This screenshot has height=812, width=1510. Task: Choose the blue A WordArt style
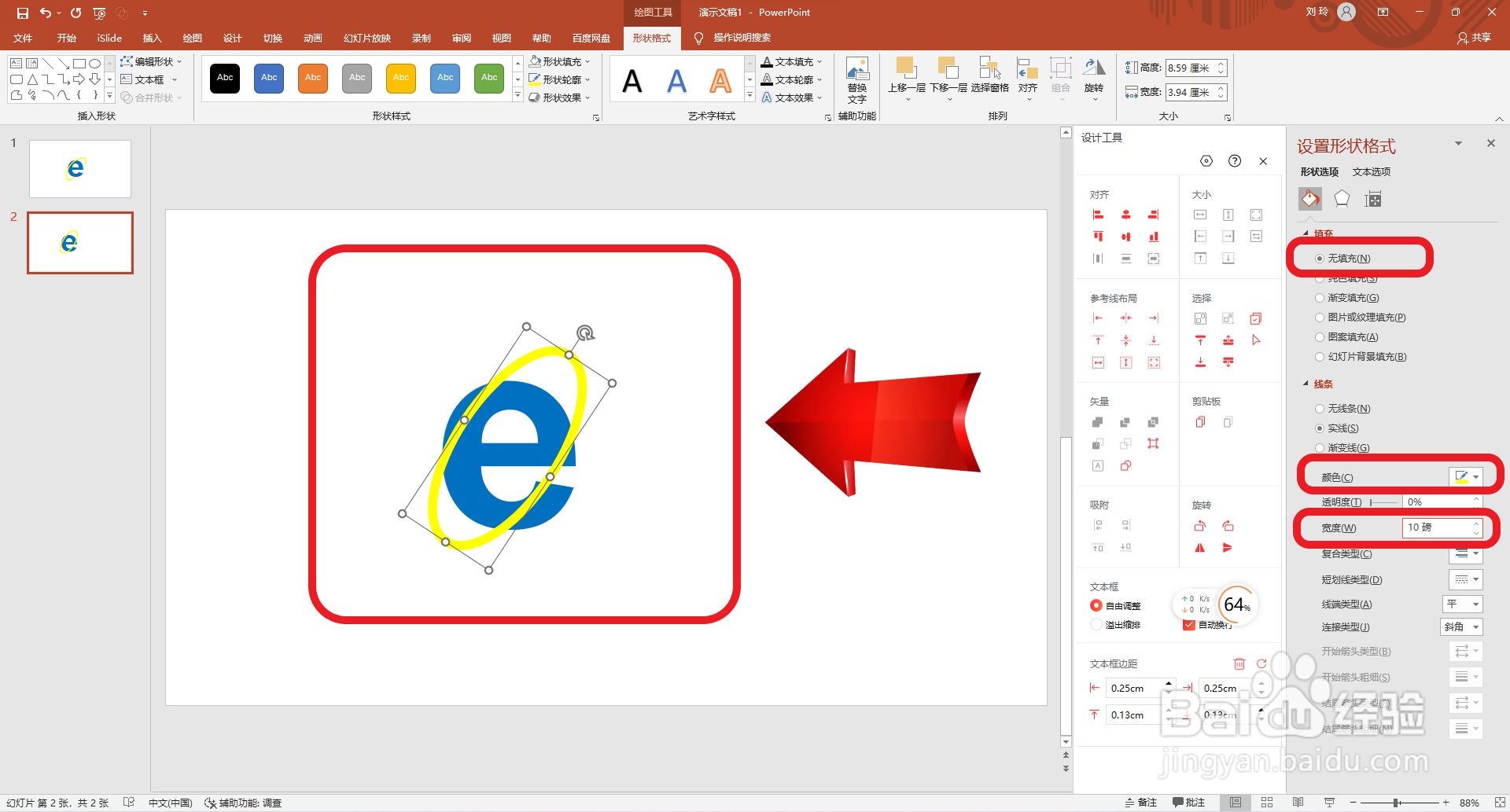pyautogui.click(x=676, y=81)
